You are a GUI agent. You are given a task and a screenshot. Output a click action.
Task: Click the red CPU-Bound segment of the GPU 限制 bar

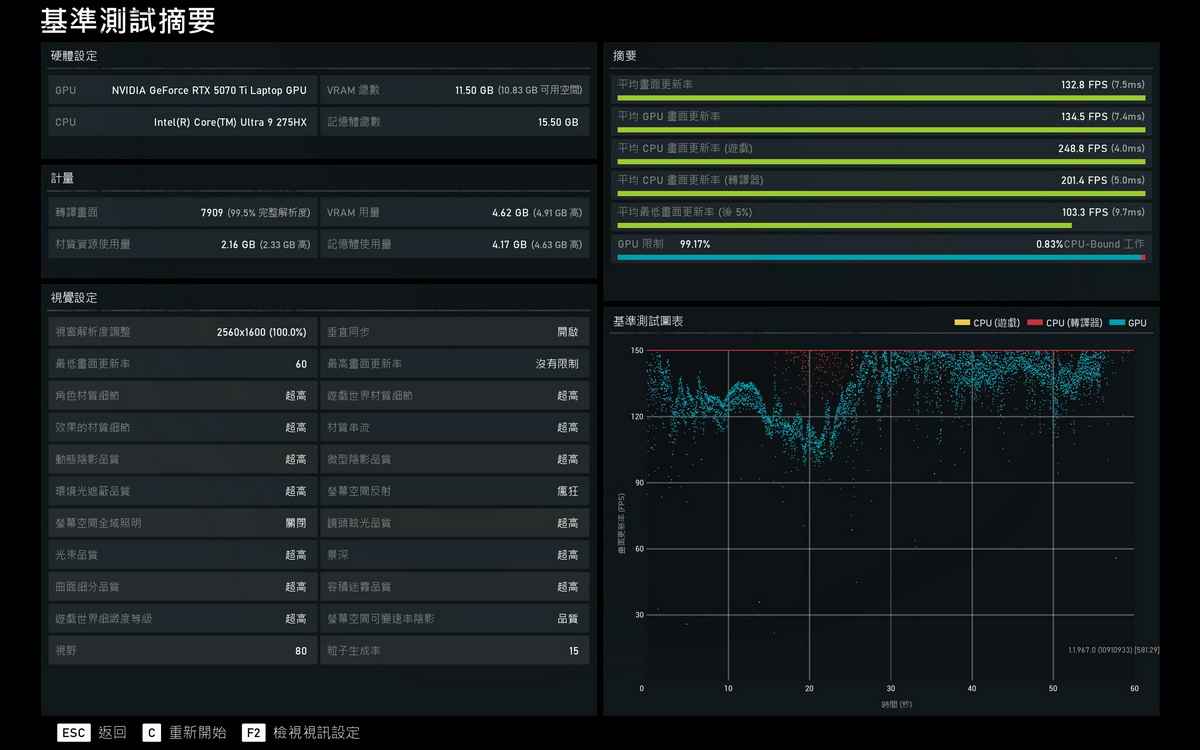[x=1143, y=257]
